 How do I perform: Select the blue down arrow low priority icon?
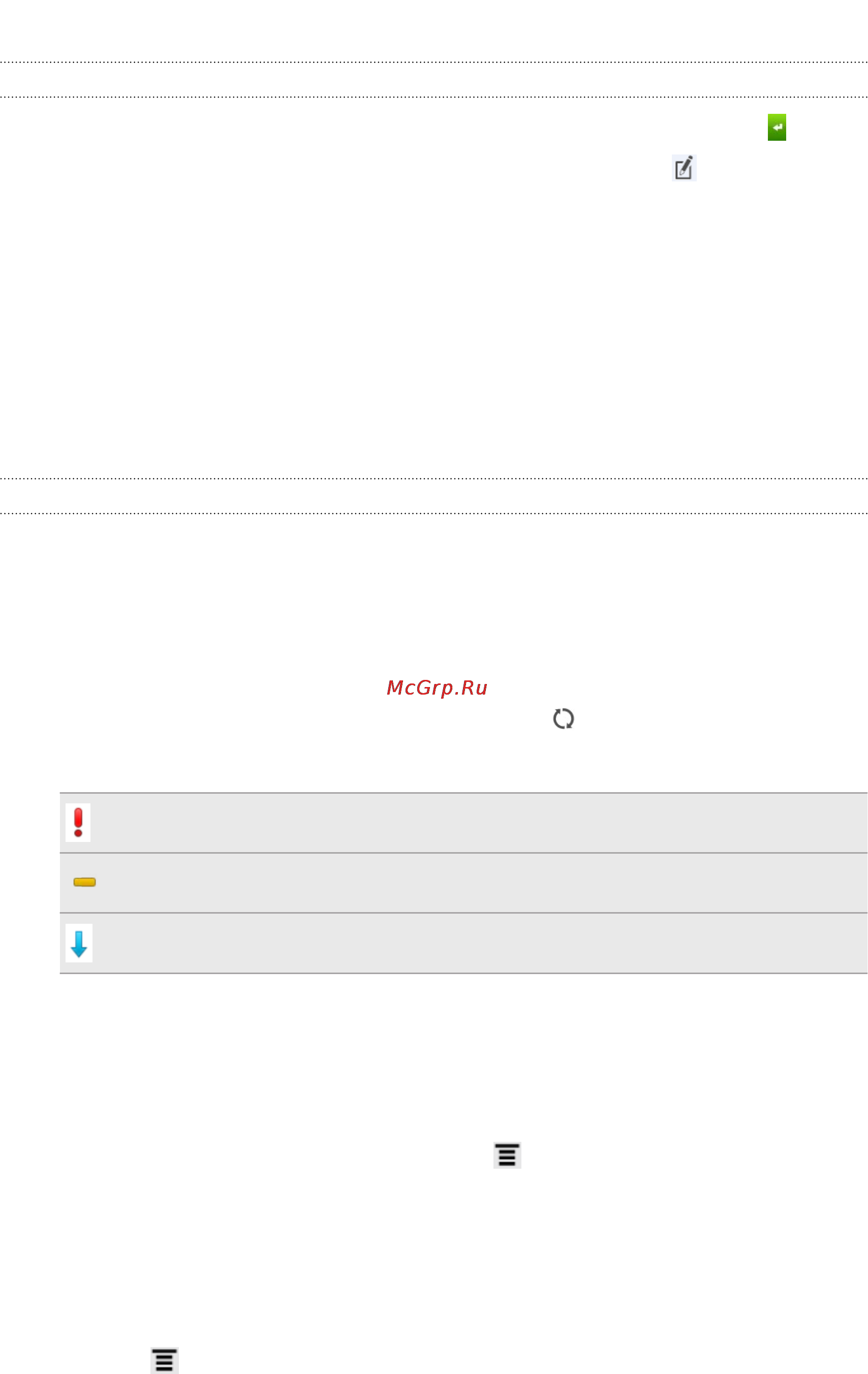pos(79,943)
